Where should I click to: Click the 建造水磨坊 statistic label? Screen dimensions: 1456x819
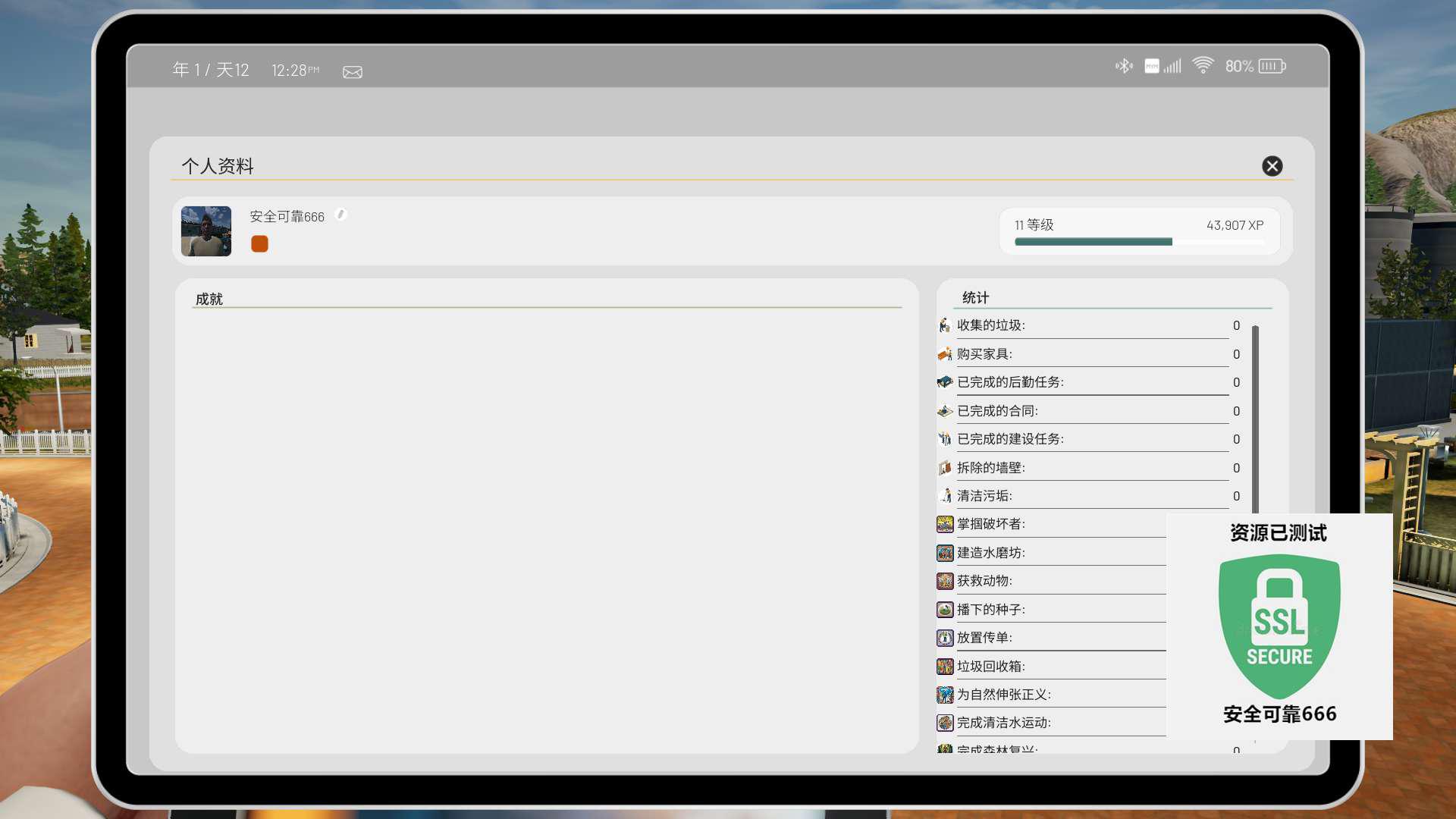pos(991,553)
